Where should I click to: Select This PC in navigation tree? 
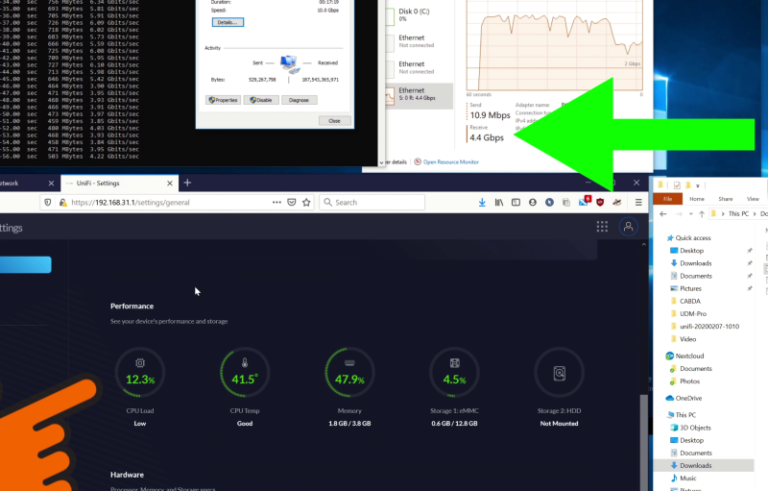click(x=685, y=415)
